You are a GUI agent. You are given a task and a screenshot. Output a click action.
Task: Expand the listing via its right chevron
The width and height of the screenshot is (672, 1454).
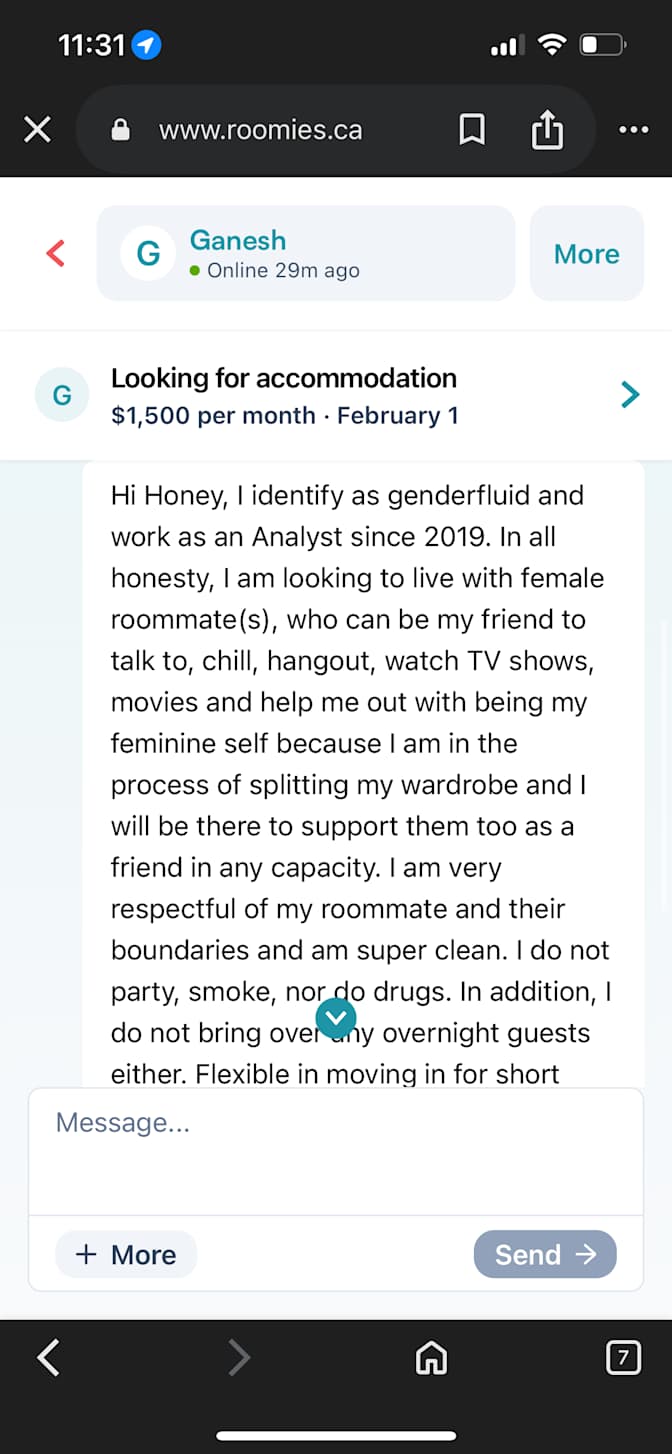630,395
